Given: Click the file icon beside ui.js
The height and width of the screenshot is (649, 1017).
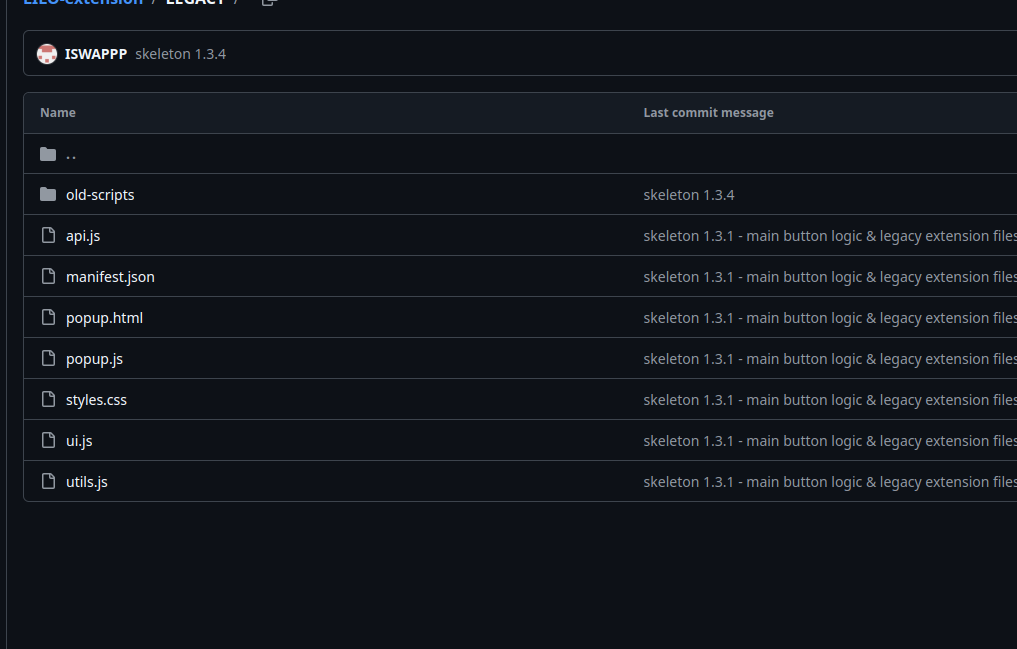Looking at the screenshot, I should (48, 440).
